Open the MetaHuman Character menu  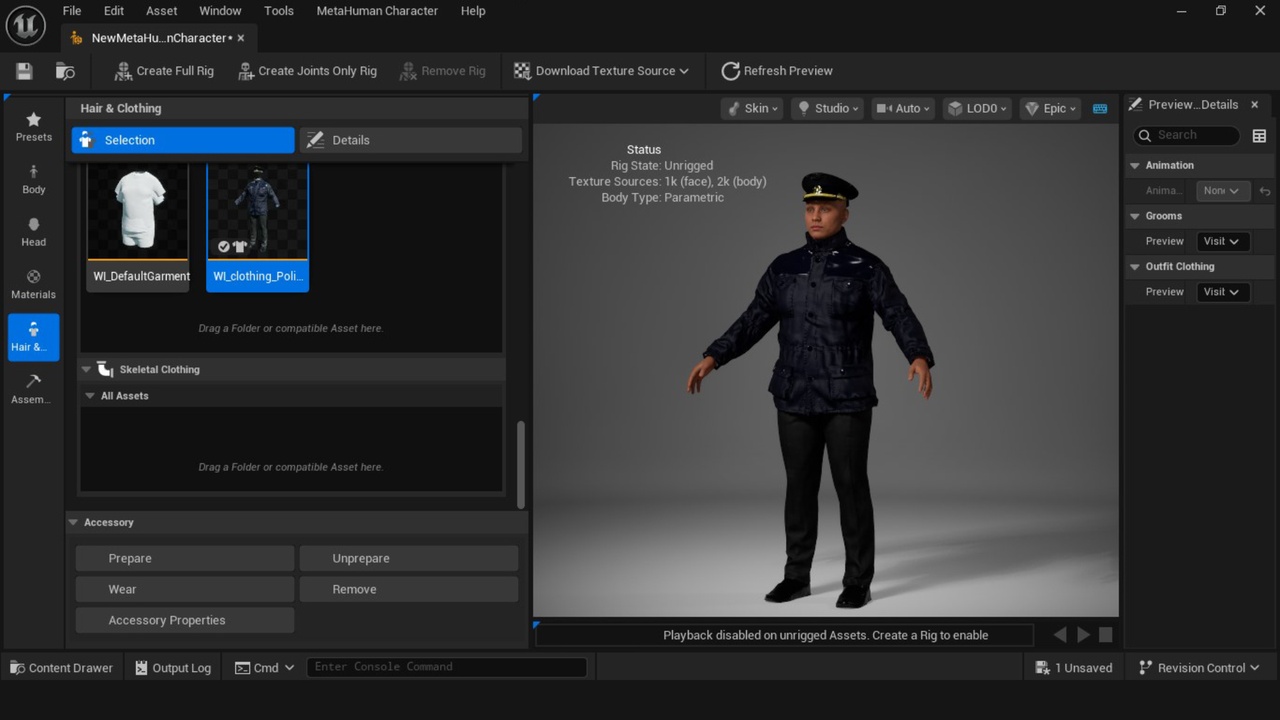tap(377, 11)
